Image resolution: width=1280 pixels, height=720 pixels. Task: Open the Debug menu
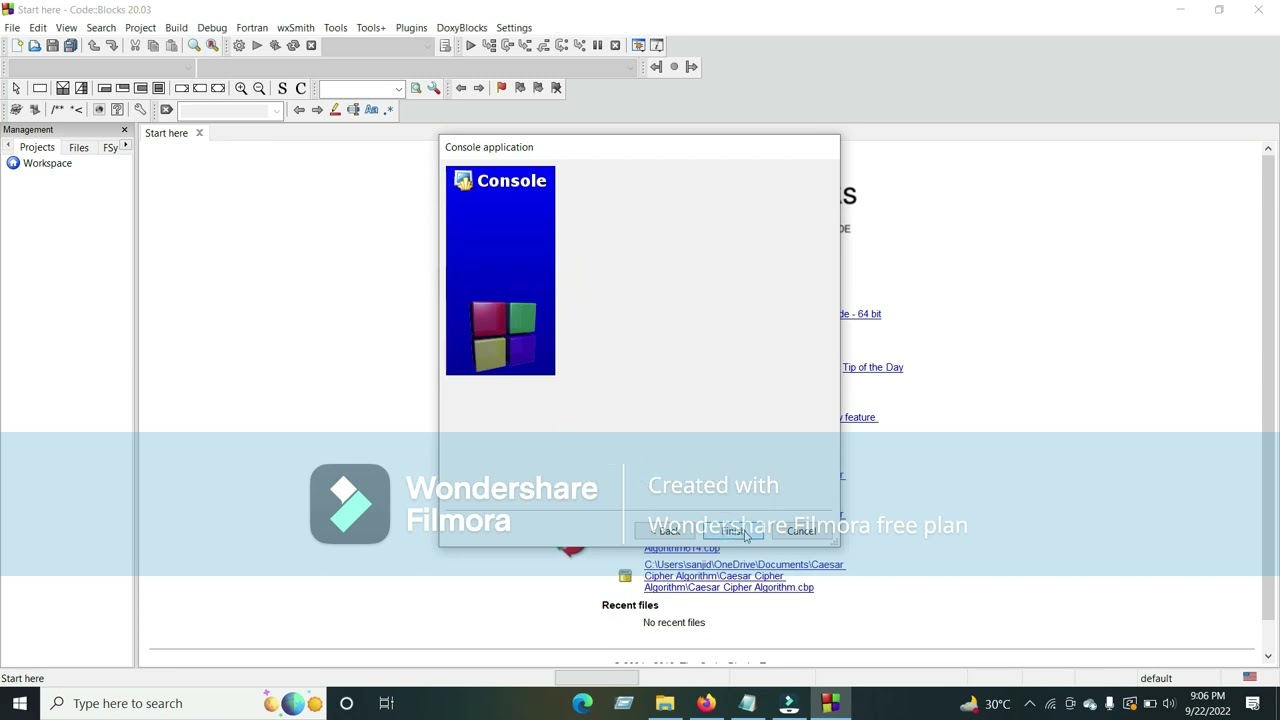[x=212, y=28]
